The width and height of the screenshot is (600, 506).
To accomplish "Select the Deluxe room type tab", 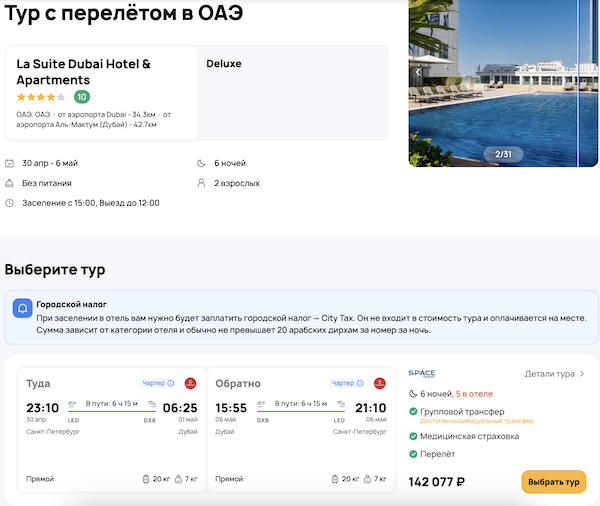I will pyautogui.click(x=224, y=64).
